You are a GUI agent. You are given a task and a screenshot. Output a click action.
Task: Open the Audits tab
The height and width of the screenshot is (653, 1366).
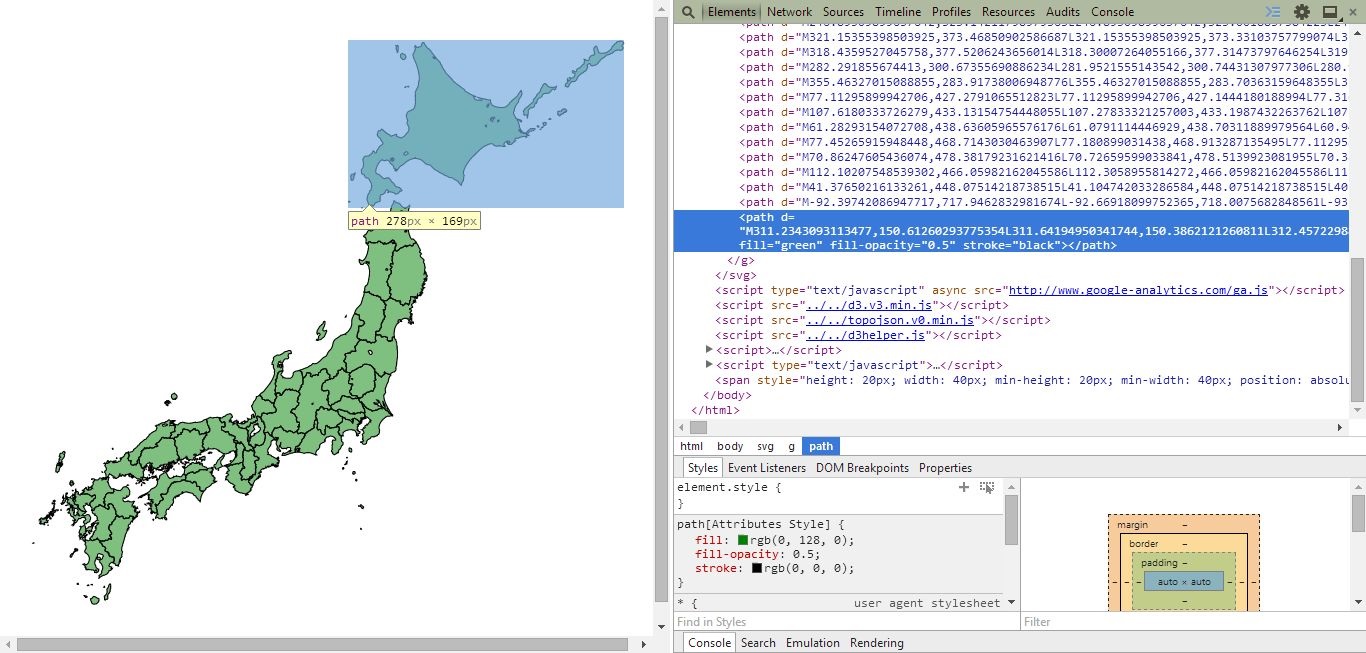pyautogui.click(x=1063, y=12)
